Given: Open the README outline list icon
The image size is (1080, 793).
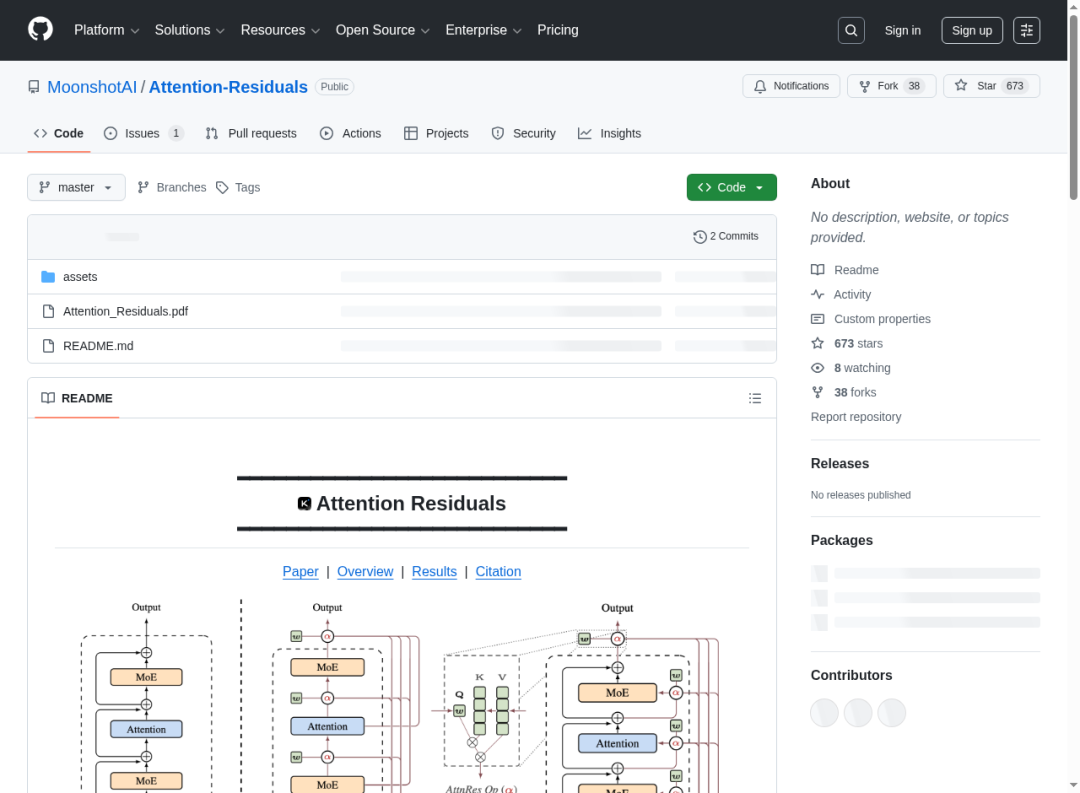Looking at the screenshot, I should [x=755, y=397].
